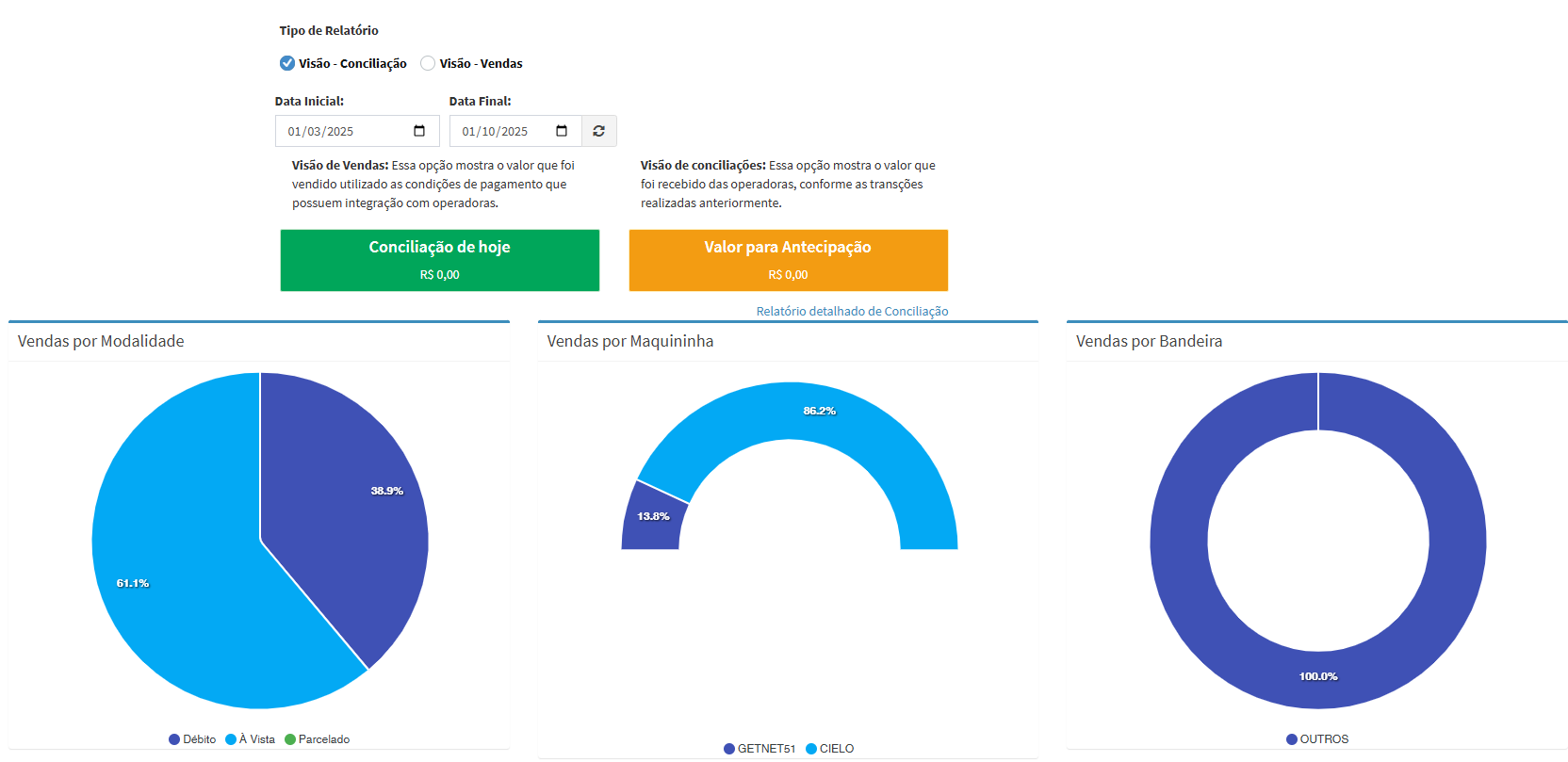This screenshot has height=762, width=1568.
Task: Toggle Parcelado legend item
Action: click(x=317, y=739)
